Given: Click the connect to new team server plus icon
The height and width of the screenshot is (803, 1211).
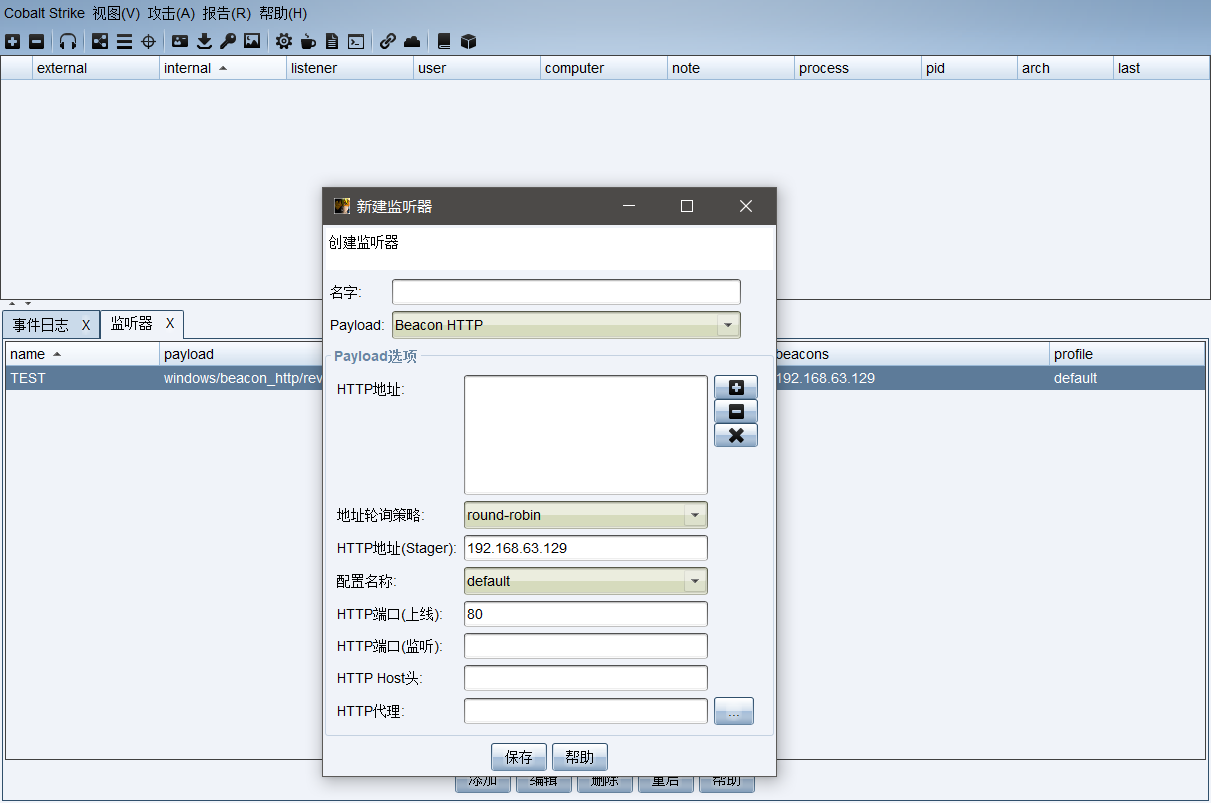Looking at the screenshot, I should pyautogui.click(x=12, y=42).
